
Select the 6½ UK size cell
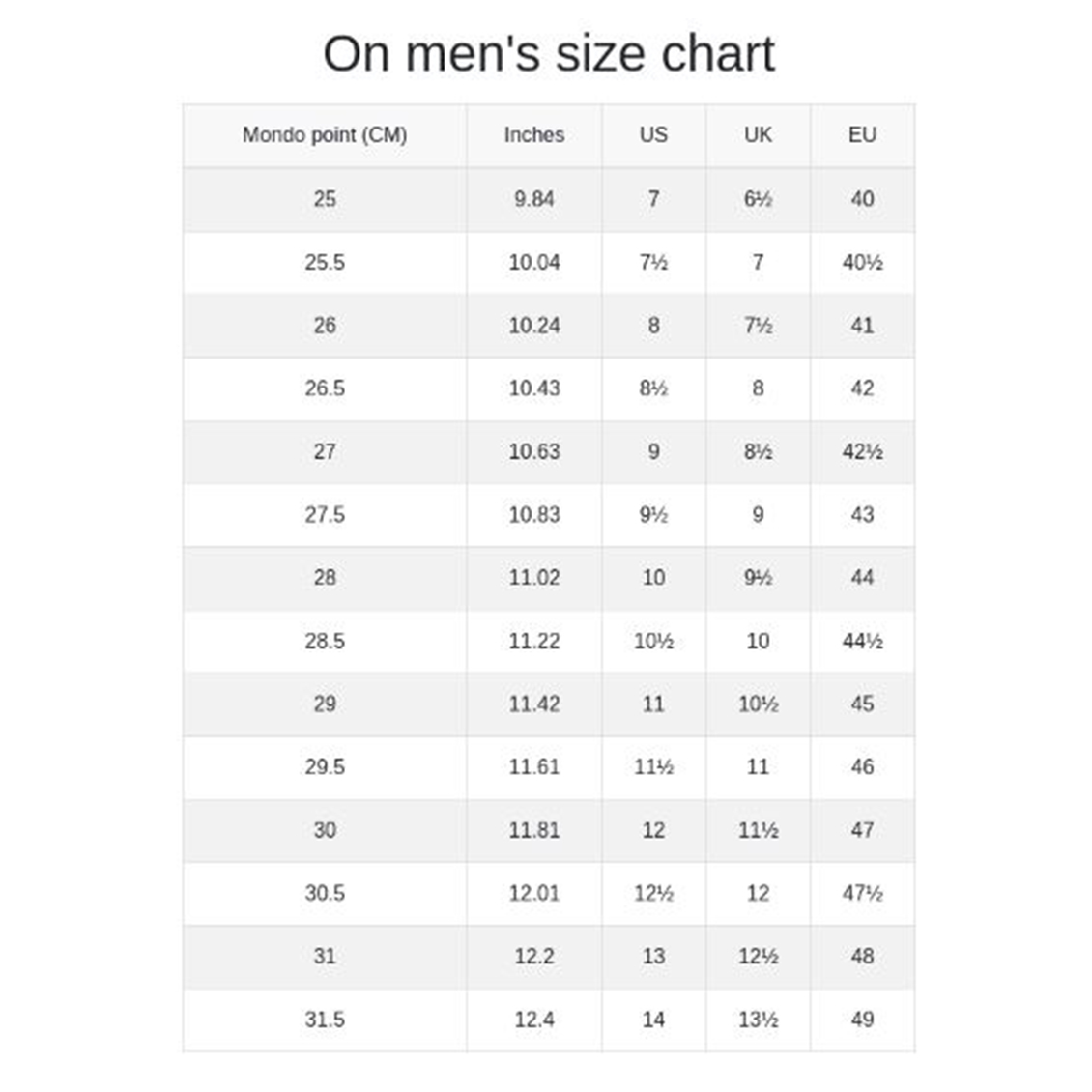click(x=758, y=199)
